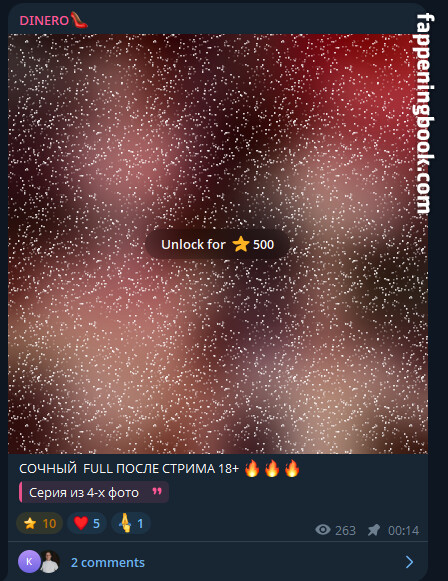This screenshot has height=581, width=448.
Task: Click the fire emojis in the caption
Action: coord(272,468)
